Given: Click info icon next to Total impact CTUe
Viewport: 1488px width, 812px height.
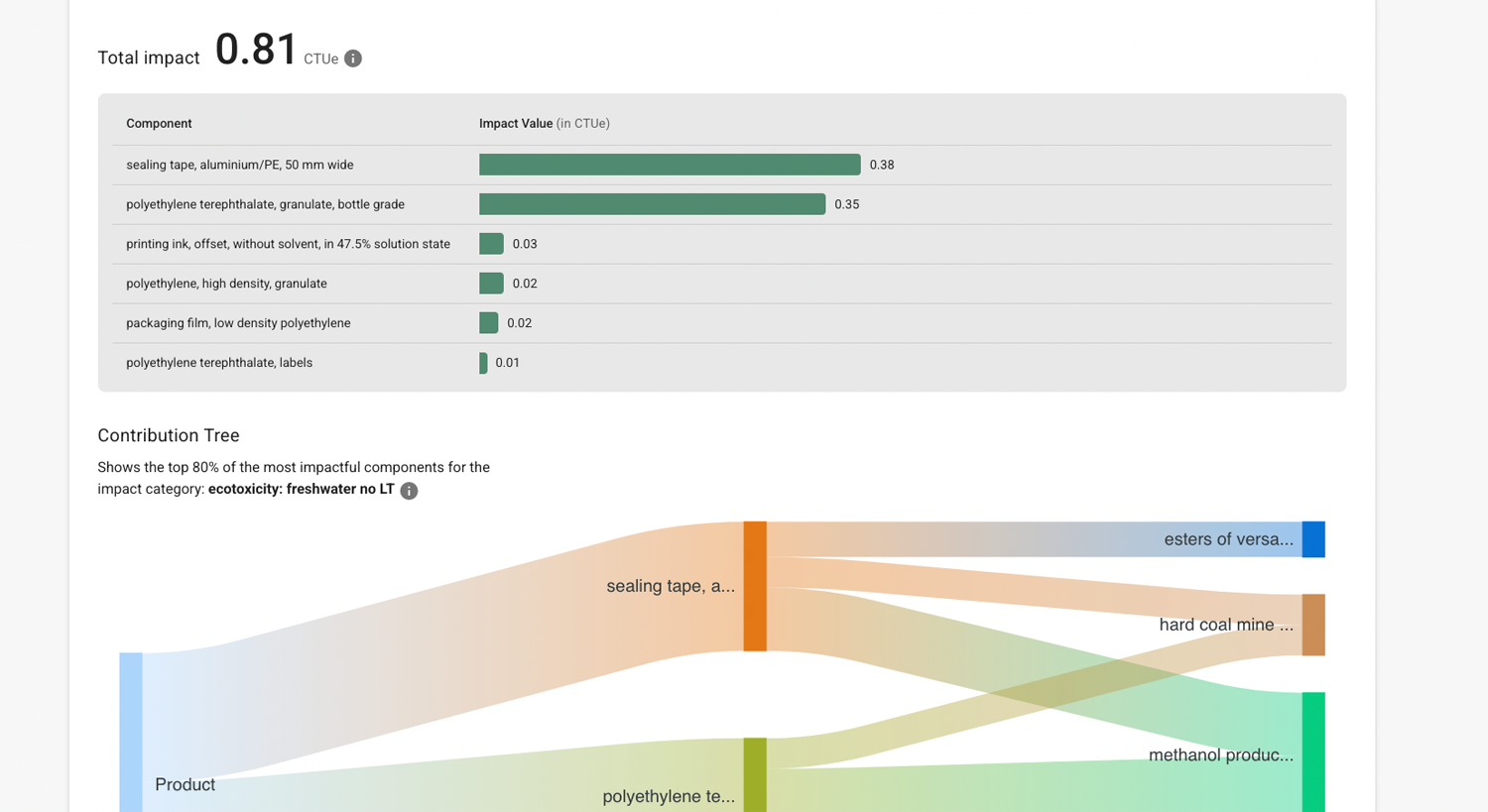Looking at the screenshot, I should (x=353, y=58).
